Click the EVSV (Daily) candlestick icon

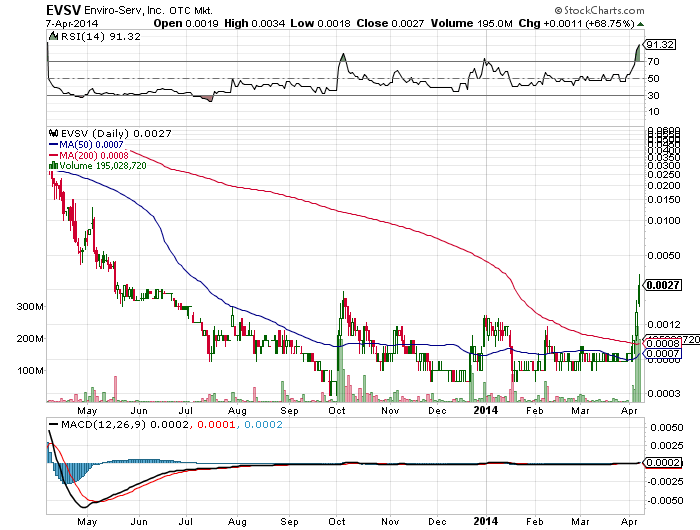tap(54, 133)
